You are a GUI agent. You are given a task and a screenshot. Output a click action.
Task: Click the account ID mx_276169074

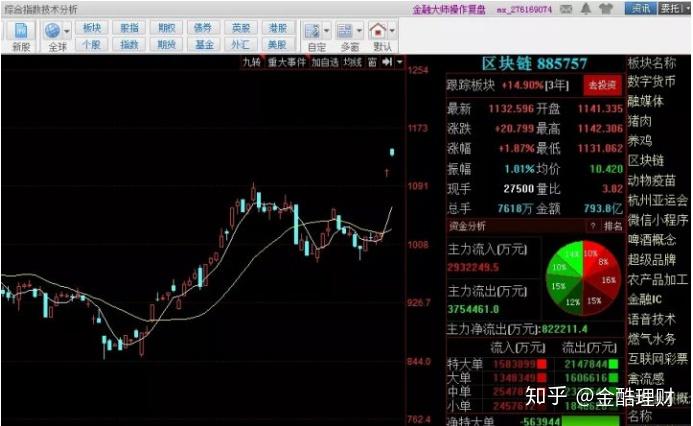click(524, 10)
